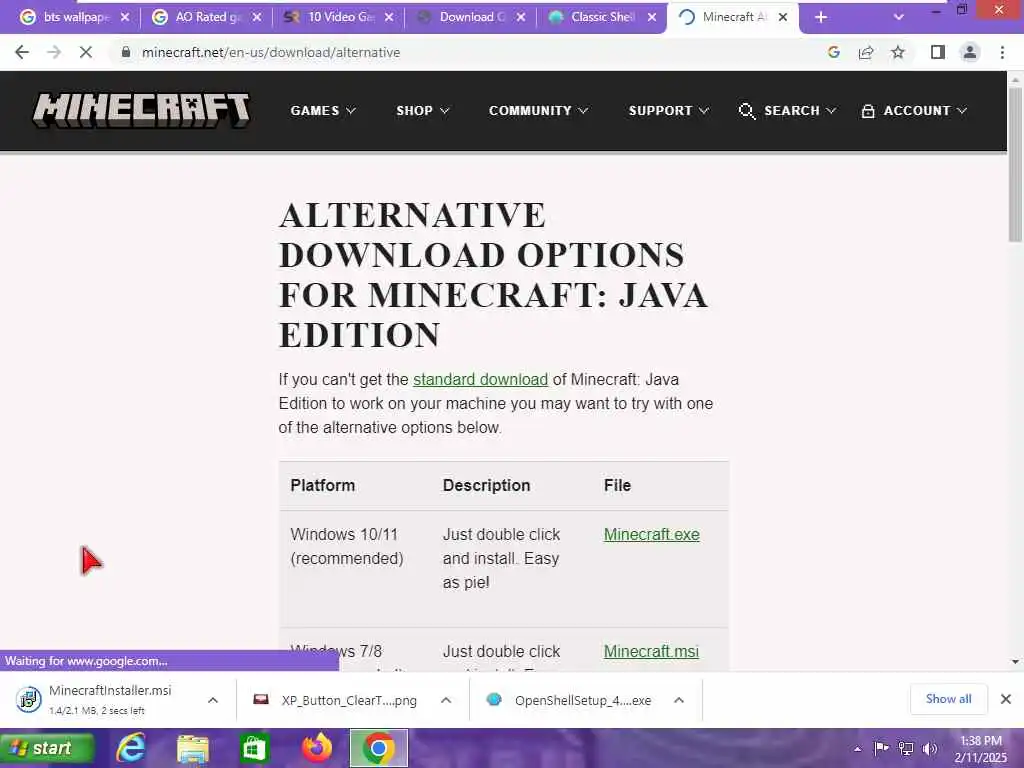Download Minecraft.exe for Windows 10/11
The width and height of the screenshot is (1024, 768).
pos(652,534)
